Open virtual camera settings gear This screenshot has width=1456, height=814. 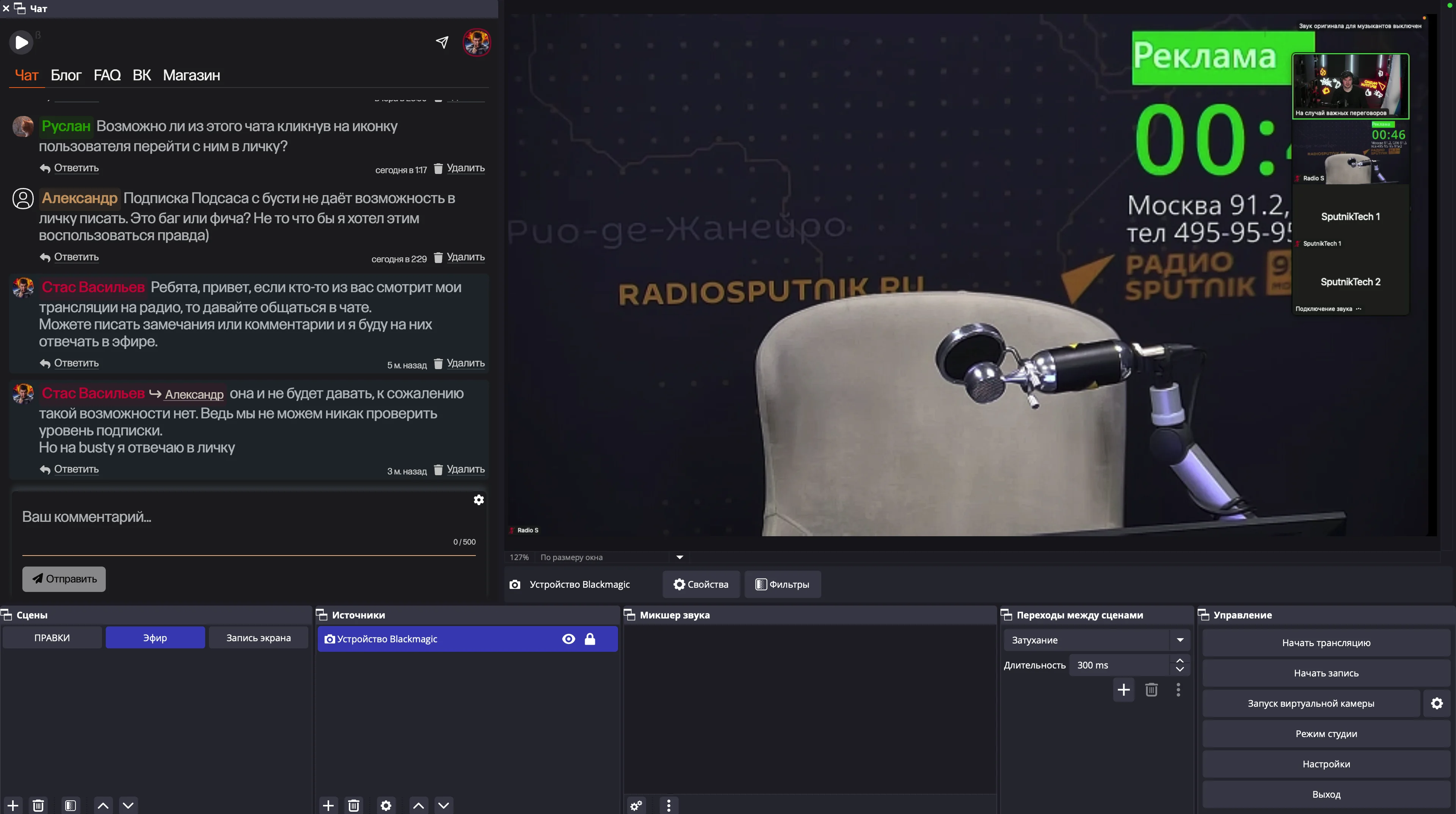(x=1437, y=704)
